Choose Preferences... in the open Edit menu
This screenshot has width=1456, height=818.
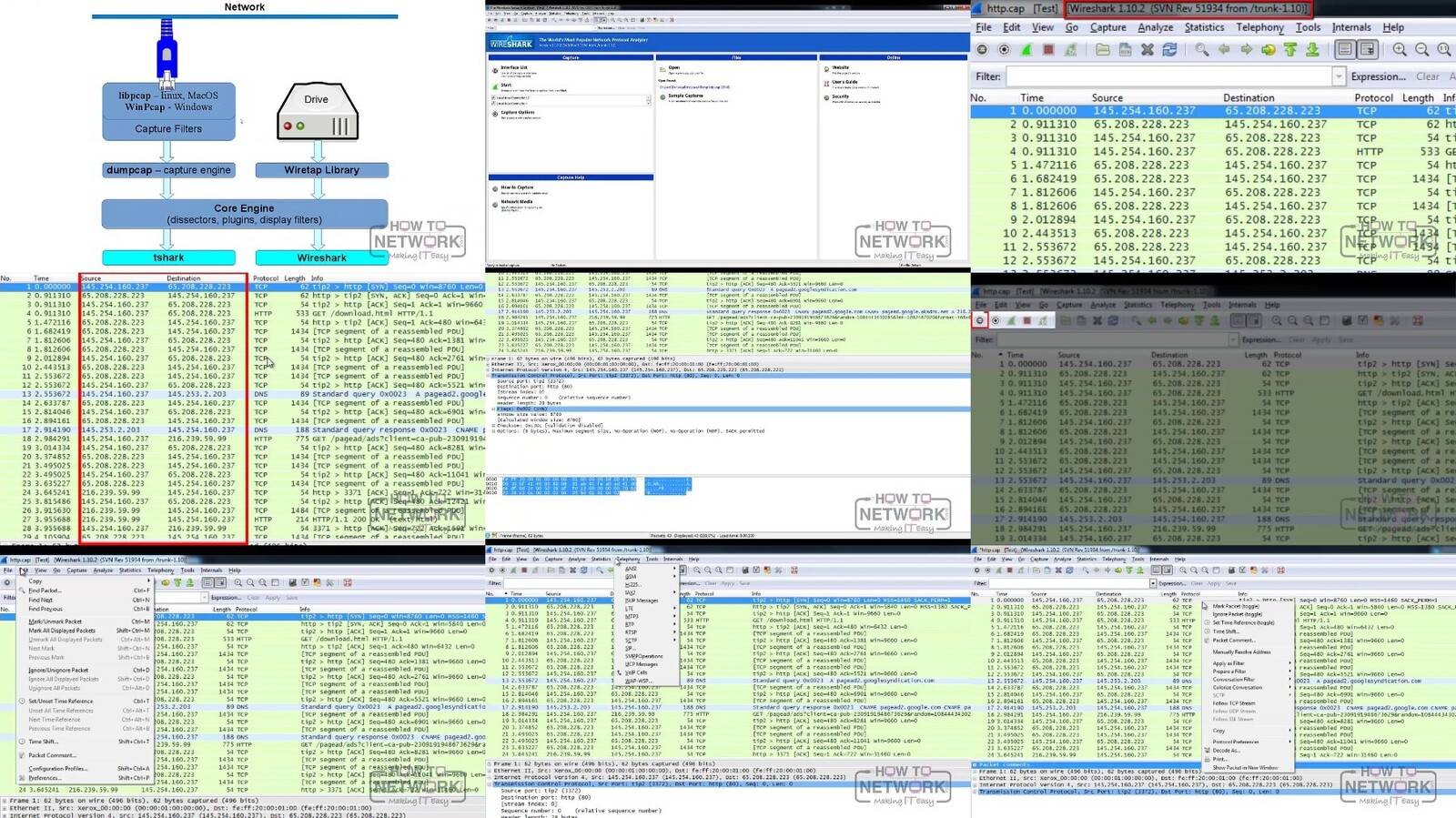tap(45, 778)
